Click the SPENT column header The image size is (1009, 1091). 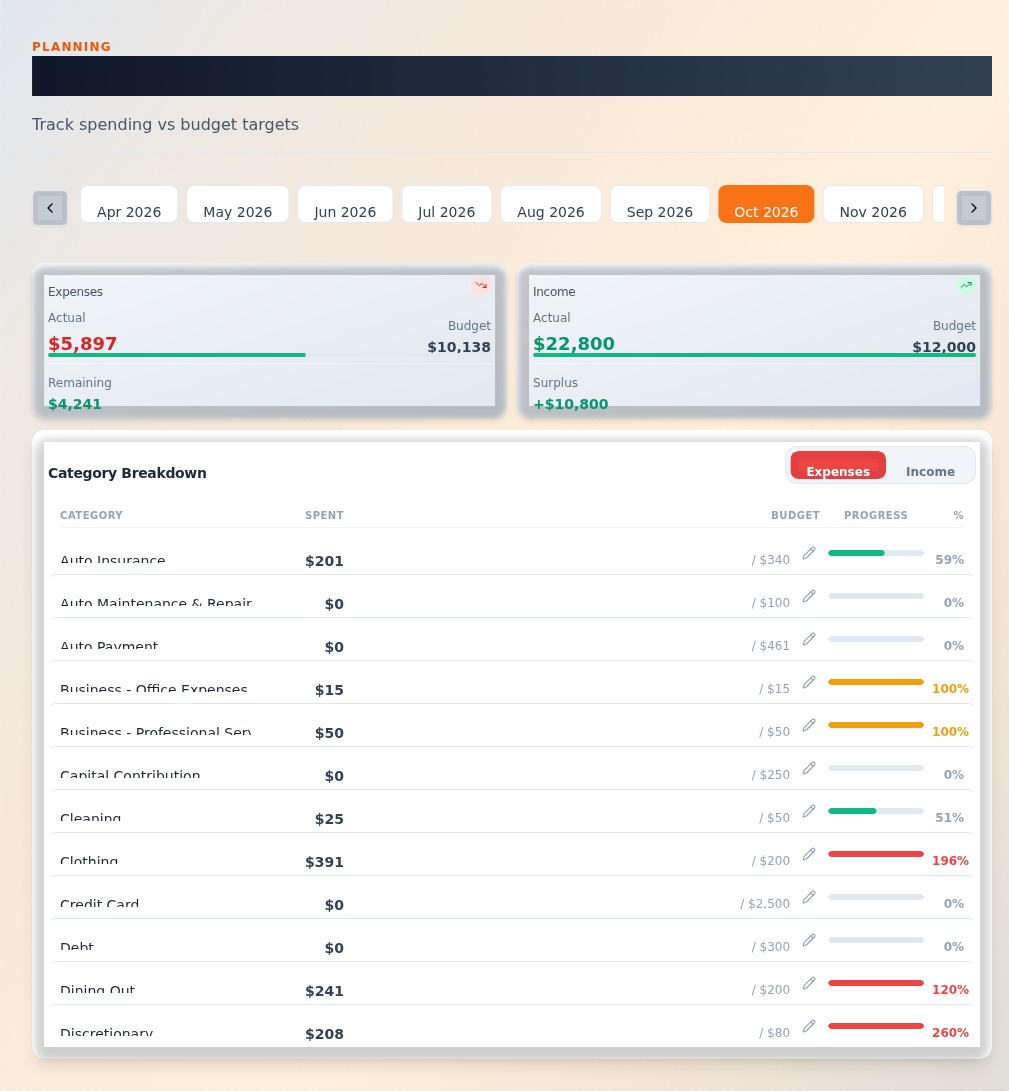point(324,515)
